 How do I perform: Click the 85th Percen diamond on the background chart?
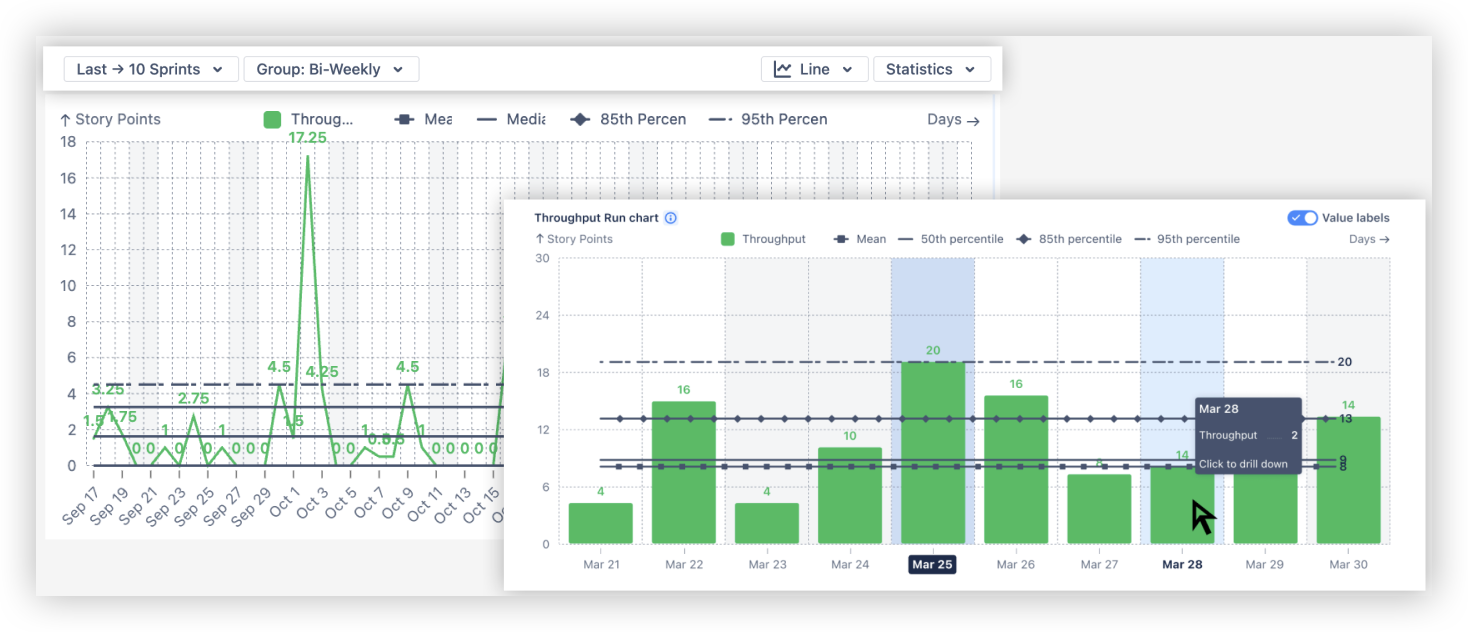(x=580, y=119)
